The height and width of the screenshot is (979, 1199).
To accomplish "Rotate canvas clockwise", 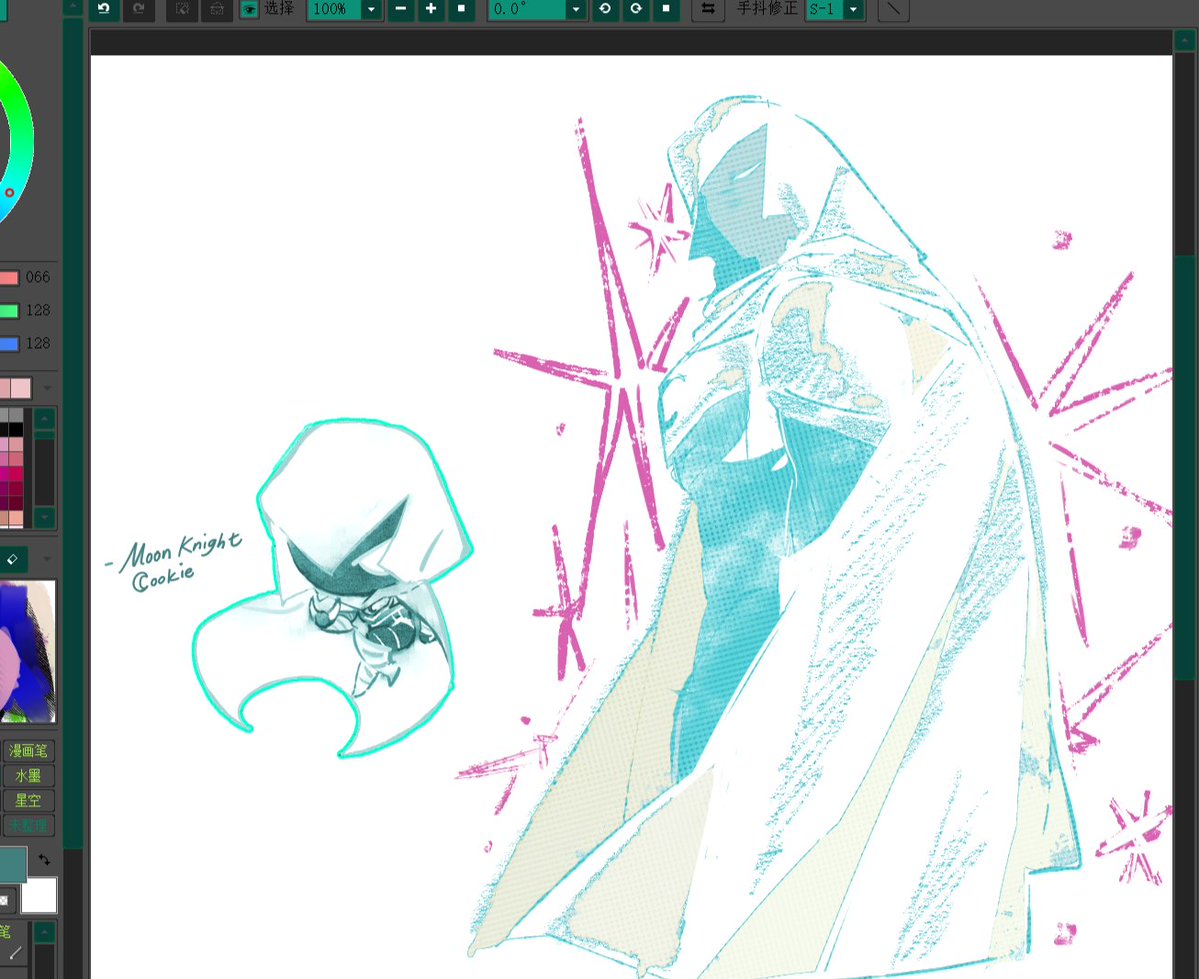I will pyautogui.click(x=635, y=8).
